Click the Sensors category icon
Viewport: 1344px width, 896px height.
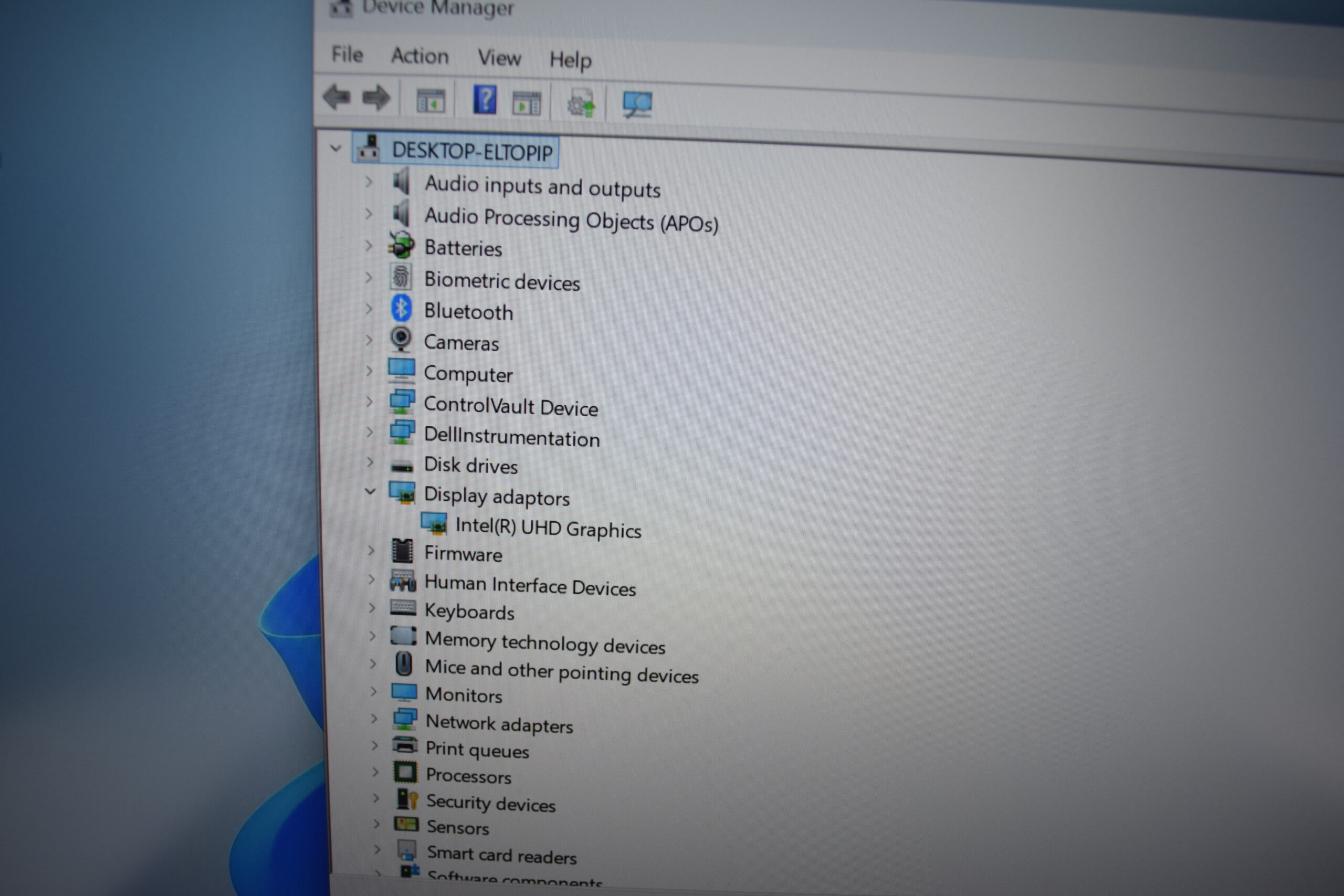[406, 824]
